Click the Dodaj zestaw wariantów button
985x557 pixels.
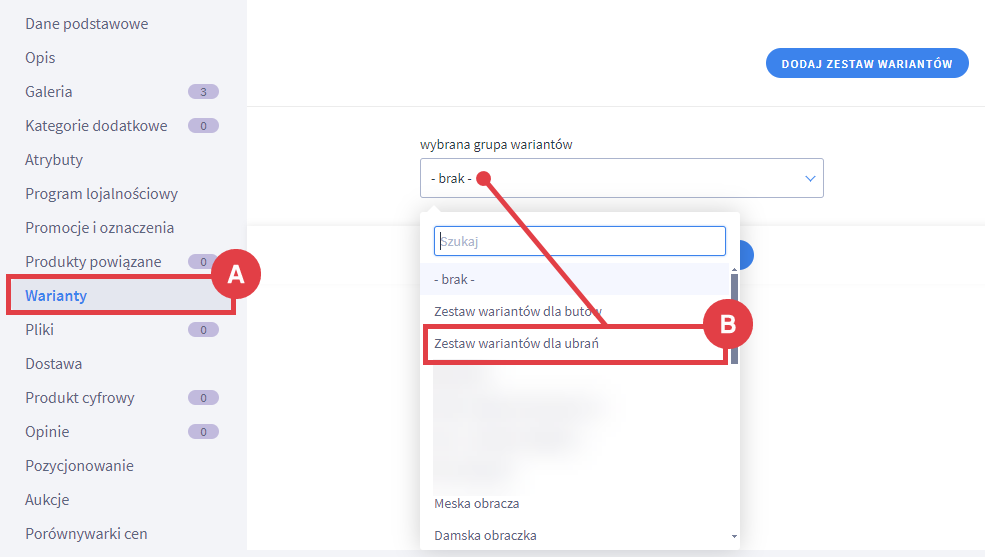click(867, 63)
